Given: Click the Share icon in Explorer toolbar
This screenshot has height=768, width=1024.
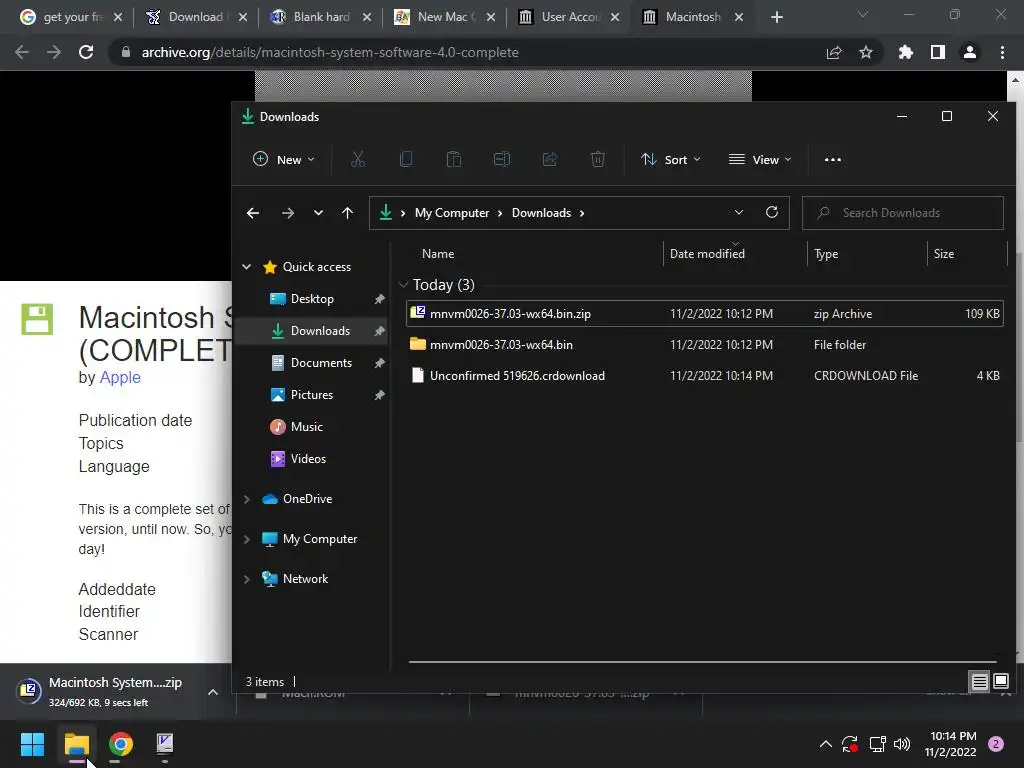Looking at the screenshot, I should click(x=550, y=159).
